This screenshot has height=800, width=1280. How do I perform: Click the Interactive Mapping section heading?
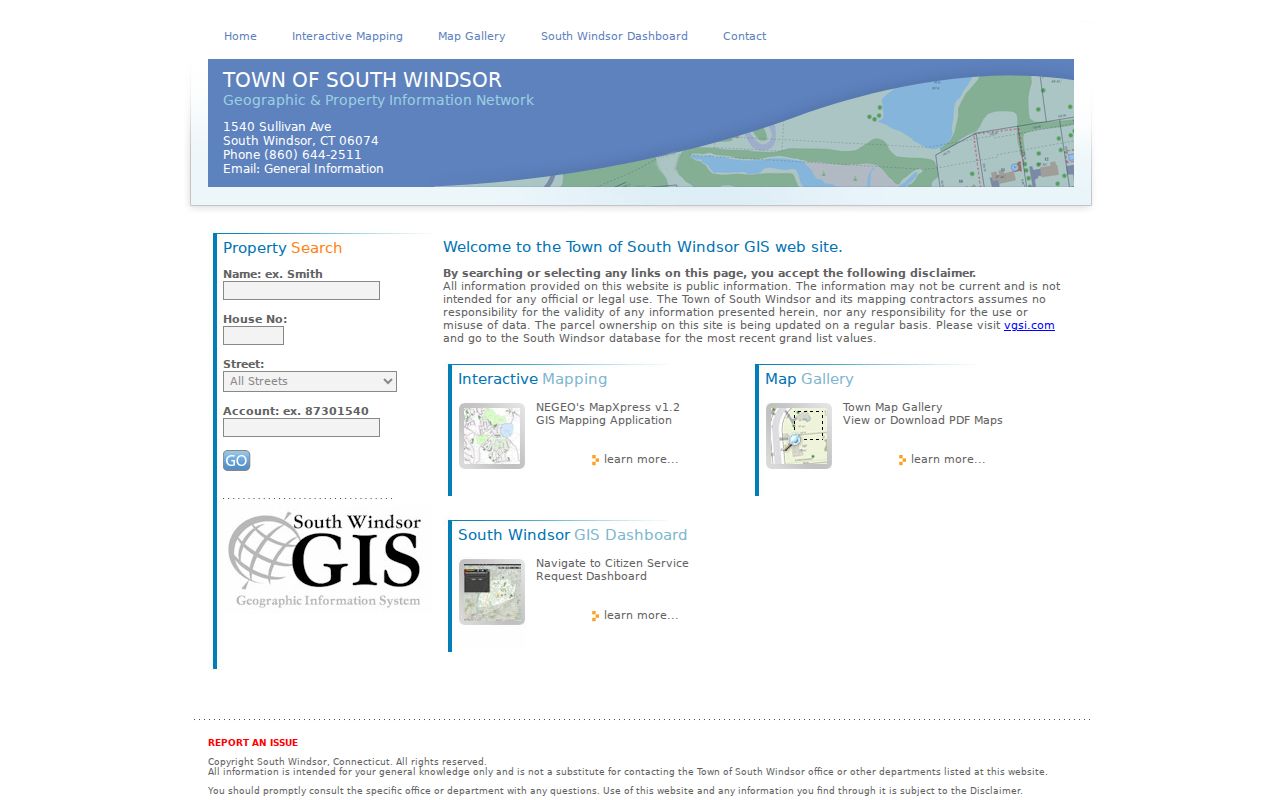[532, 379]
